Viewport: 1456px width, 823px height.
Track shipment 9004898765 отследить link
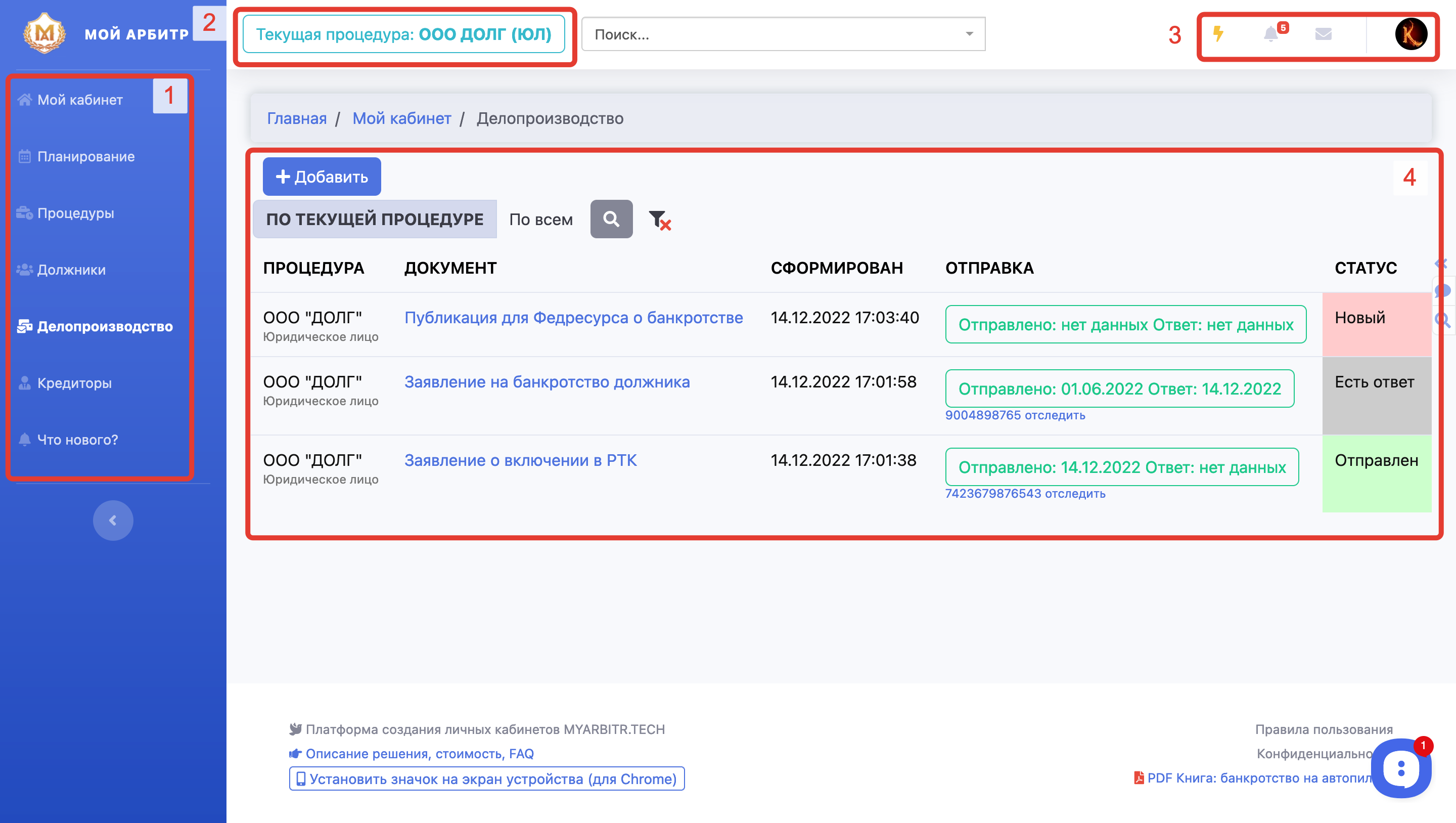pyautogui.click(x=1015, y=415)
